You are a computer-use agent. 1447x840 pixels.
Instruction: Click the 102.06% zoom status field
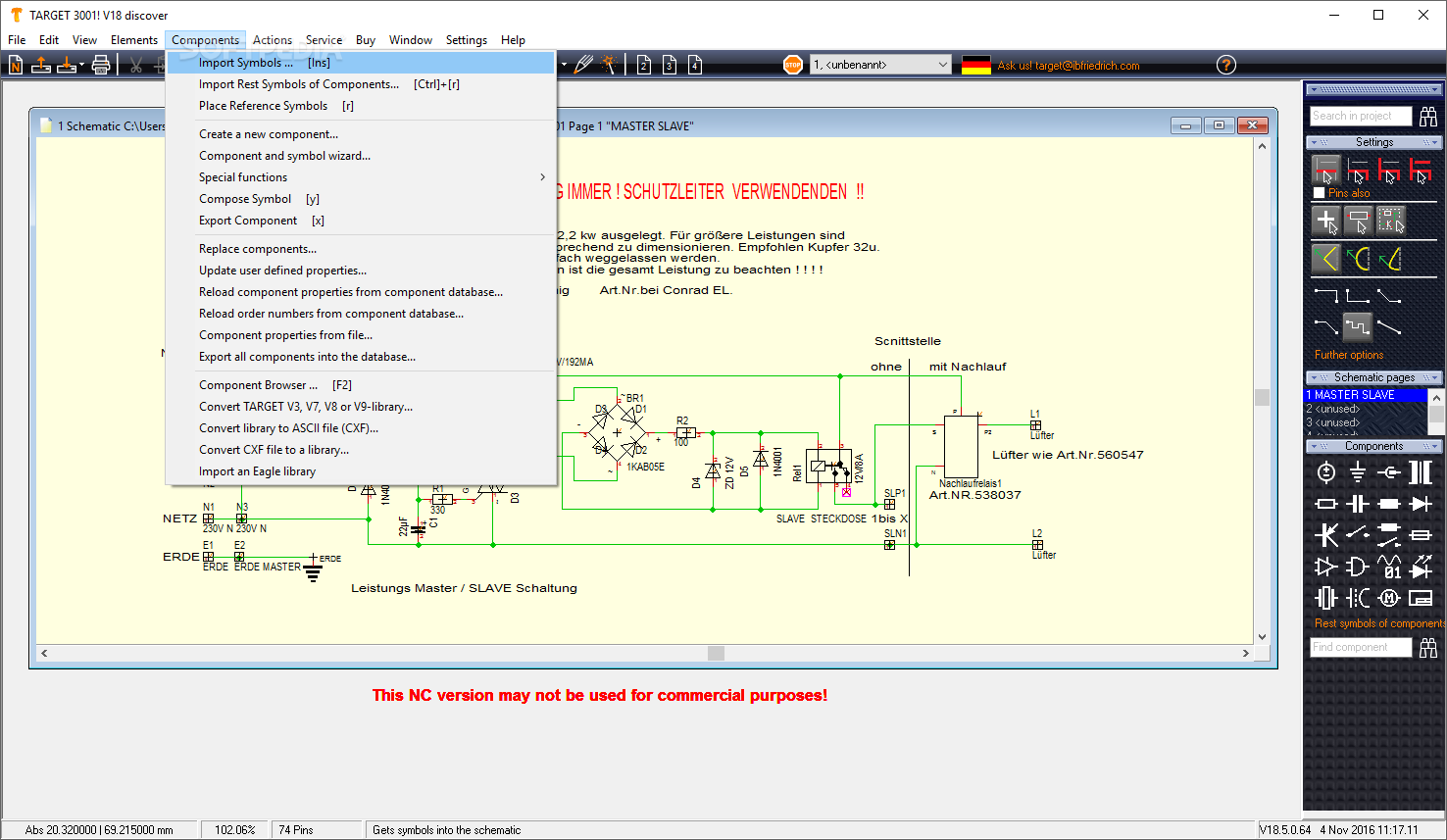click(x=235, y=830)
